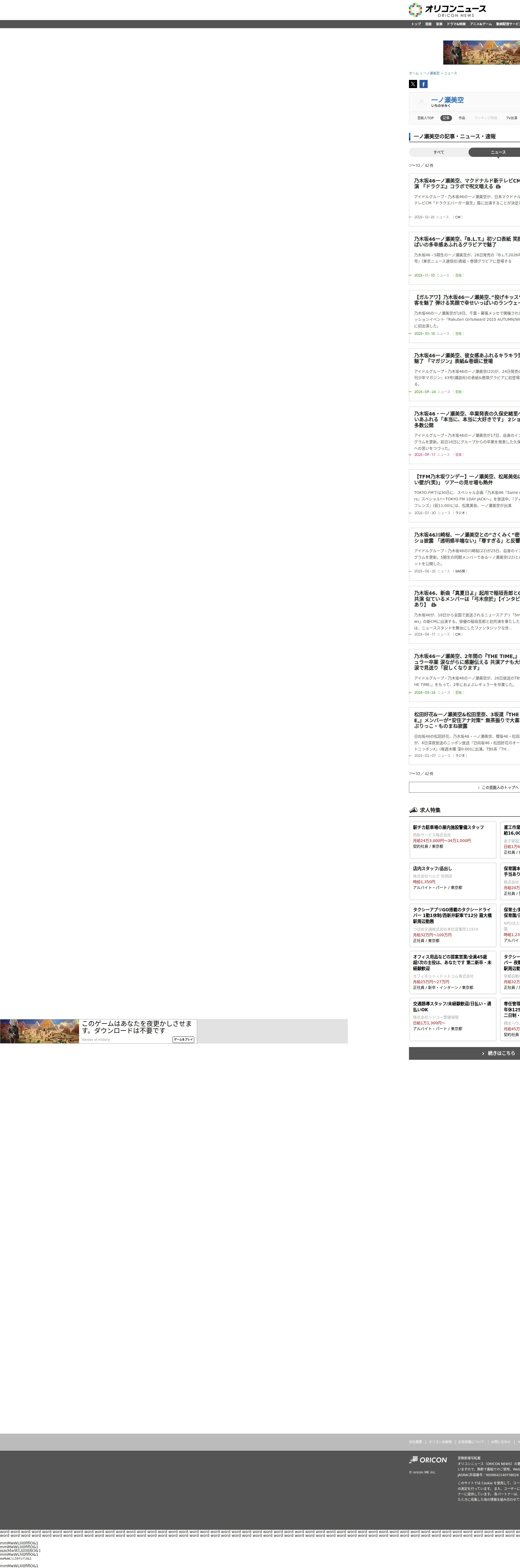Click the Oricon News logo
Image resolution: width=520 pixels, height=1568 pixels.
[x=447, y=10]
